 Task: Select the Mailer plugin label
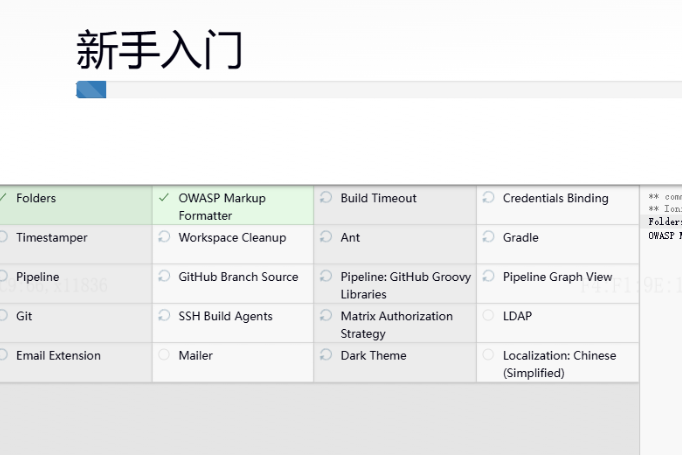(x=195, y=356)
